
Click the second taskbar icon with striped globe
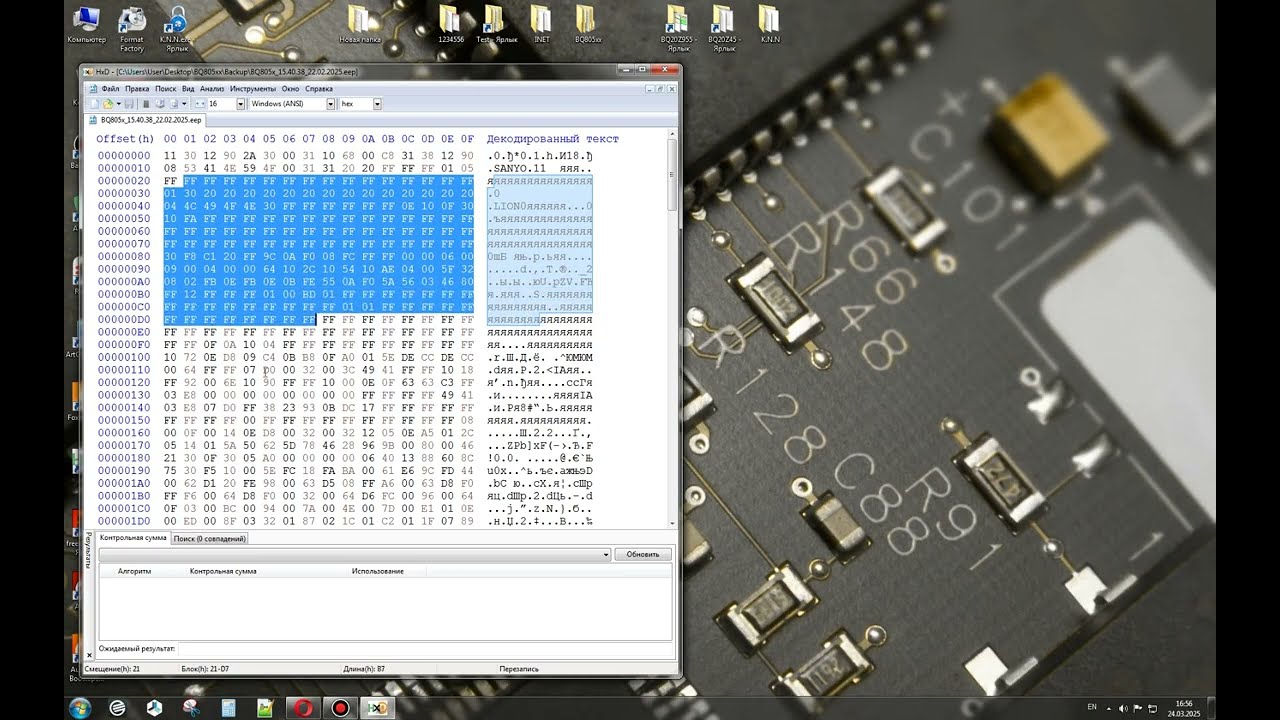pos(117,707)
